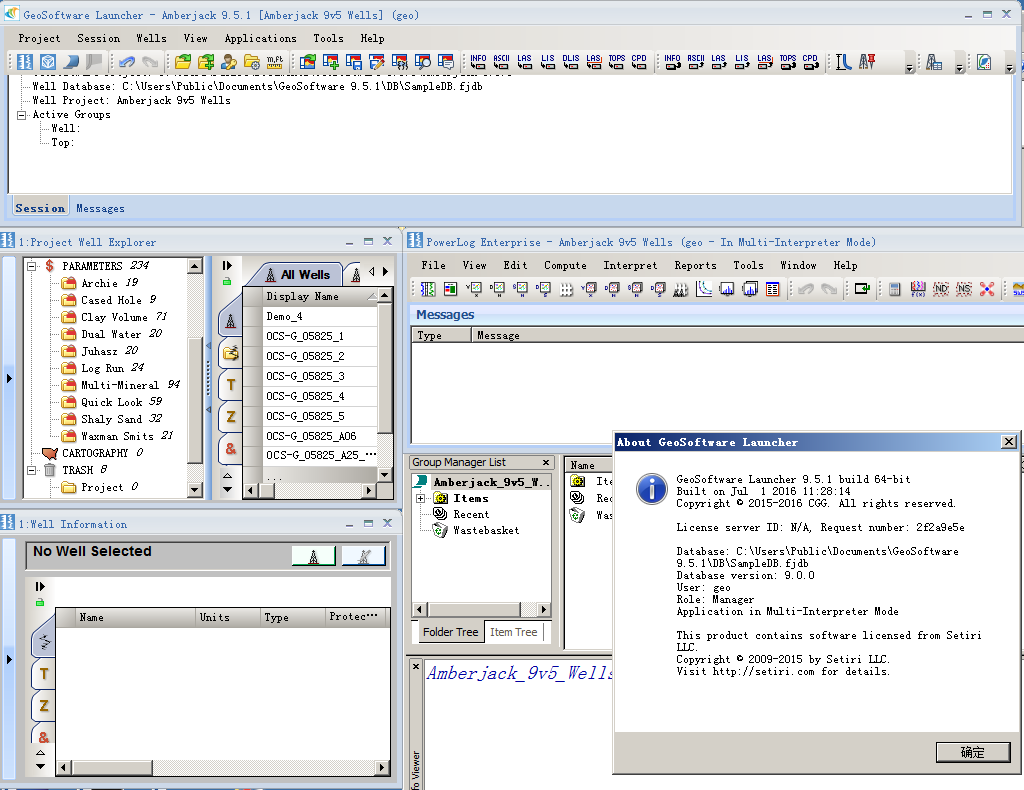Screen dimensions: 1024x790
Task: Sort by the Display Name column header
Action: pos(320,296)
